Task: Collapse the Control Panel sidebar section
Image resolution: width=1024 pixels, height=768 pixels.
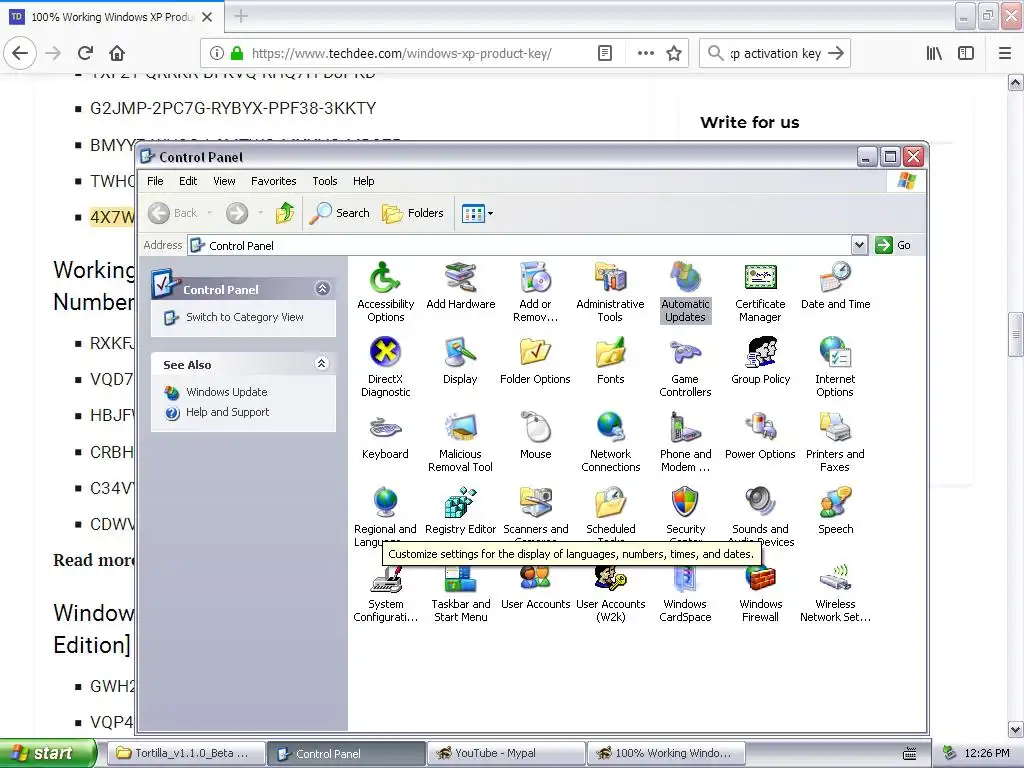Action: pyautogui.click(x=323, y=289)
